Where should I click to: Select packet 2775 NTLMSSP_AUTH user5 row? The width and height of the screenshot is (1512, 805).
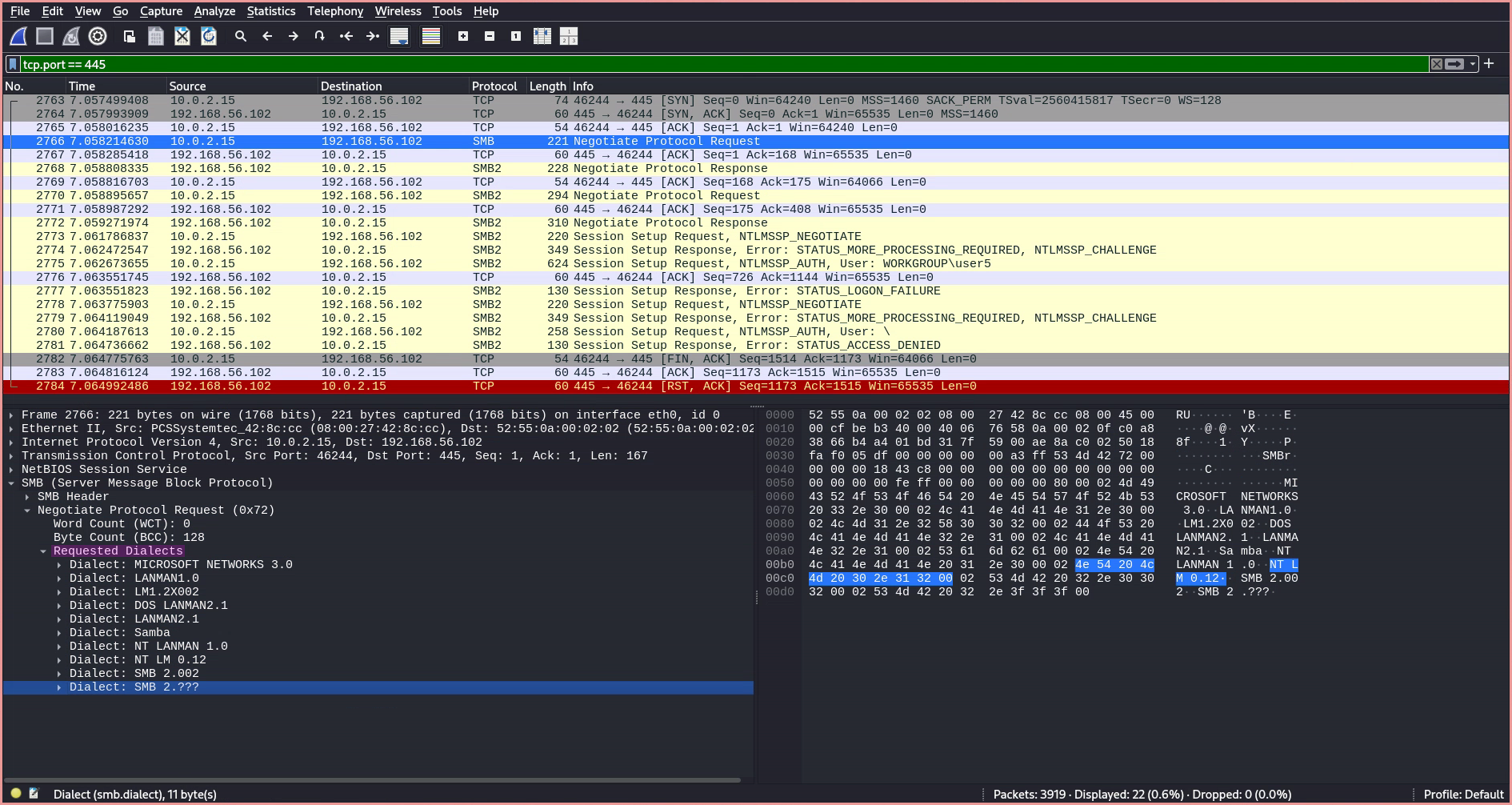[756, 264]
